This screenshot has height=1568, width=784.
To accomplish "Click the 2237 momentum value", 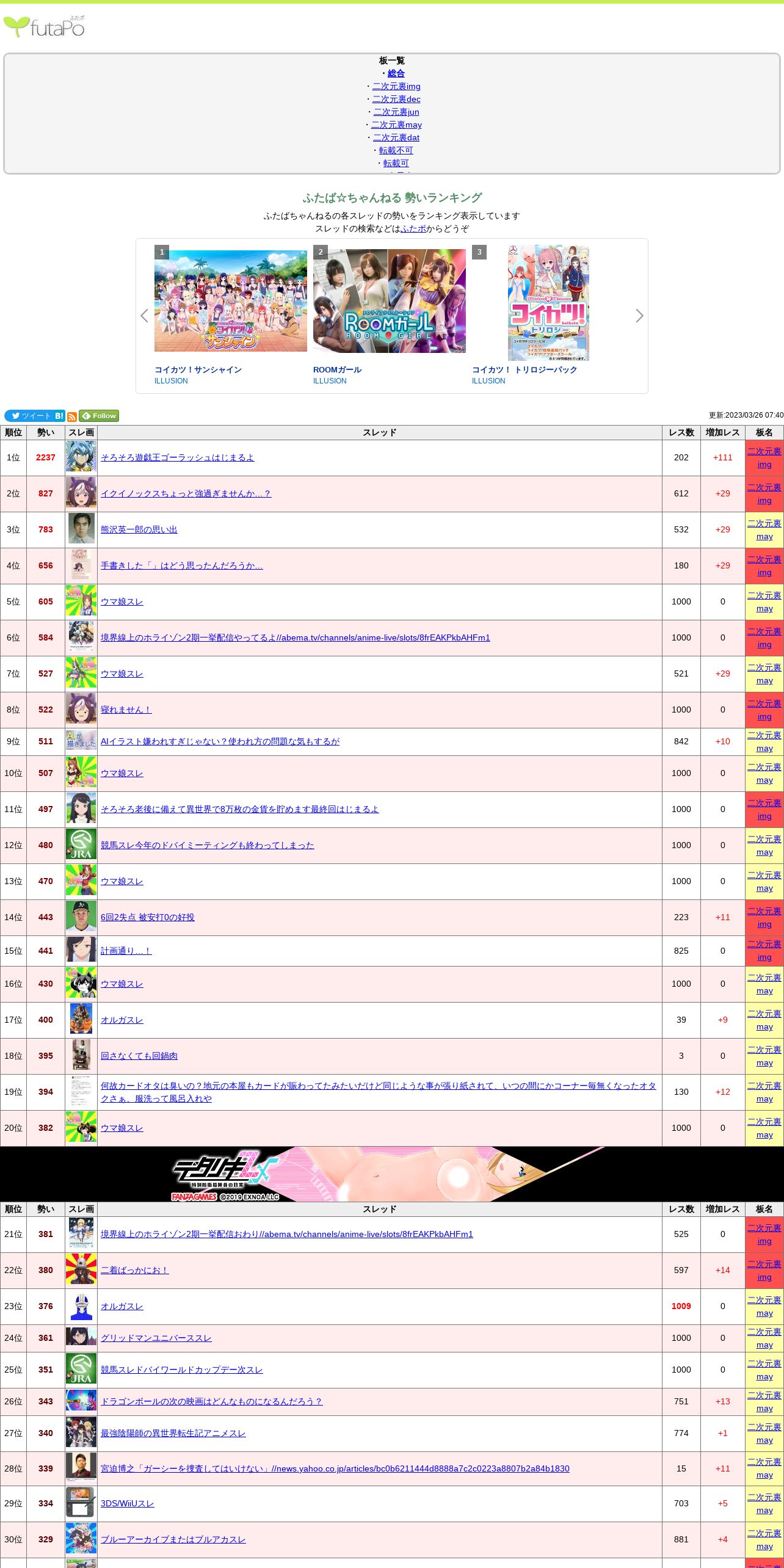I will tap(46, 457).
